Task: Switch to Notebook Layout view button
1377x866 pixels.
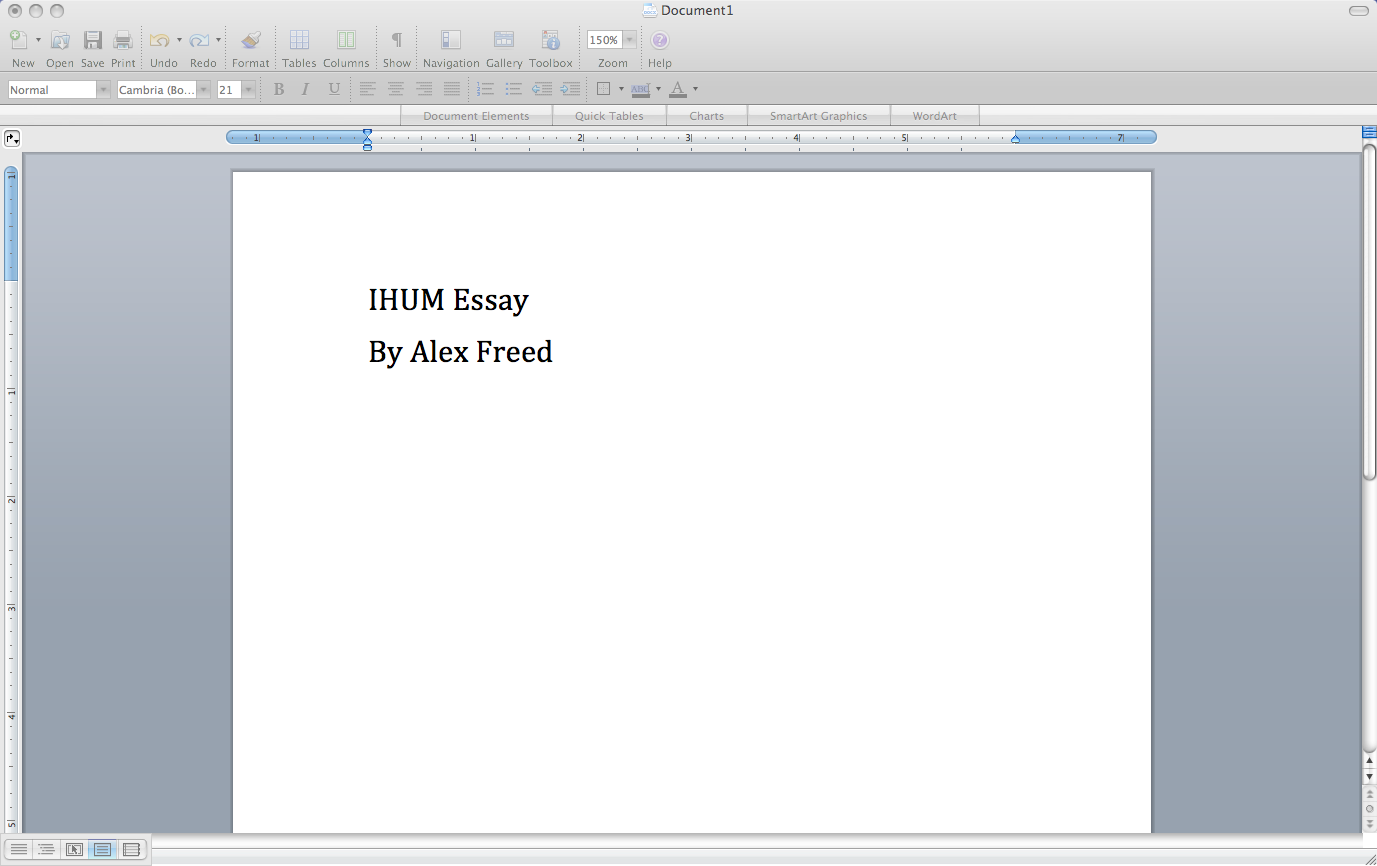Action: tap(131, 850)
